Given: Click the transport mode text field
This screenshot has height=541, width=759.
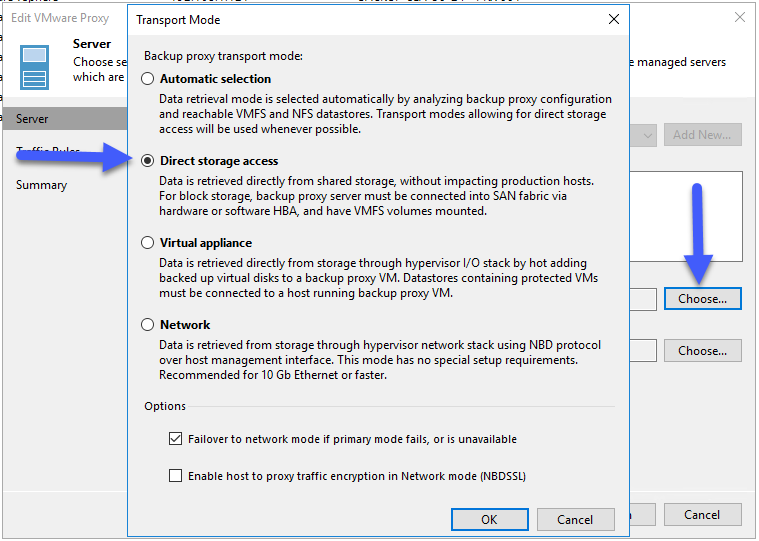Looking at the screenshot, I should pos(643,299).
